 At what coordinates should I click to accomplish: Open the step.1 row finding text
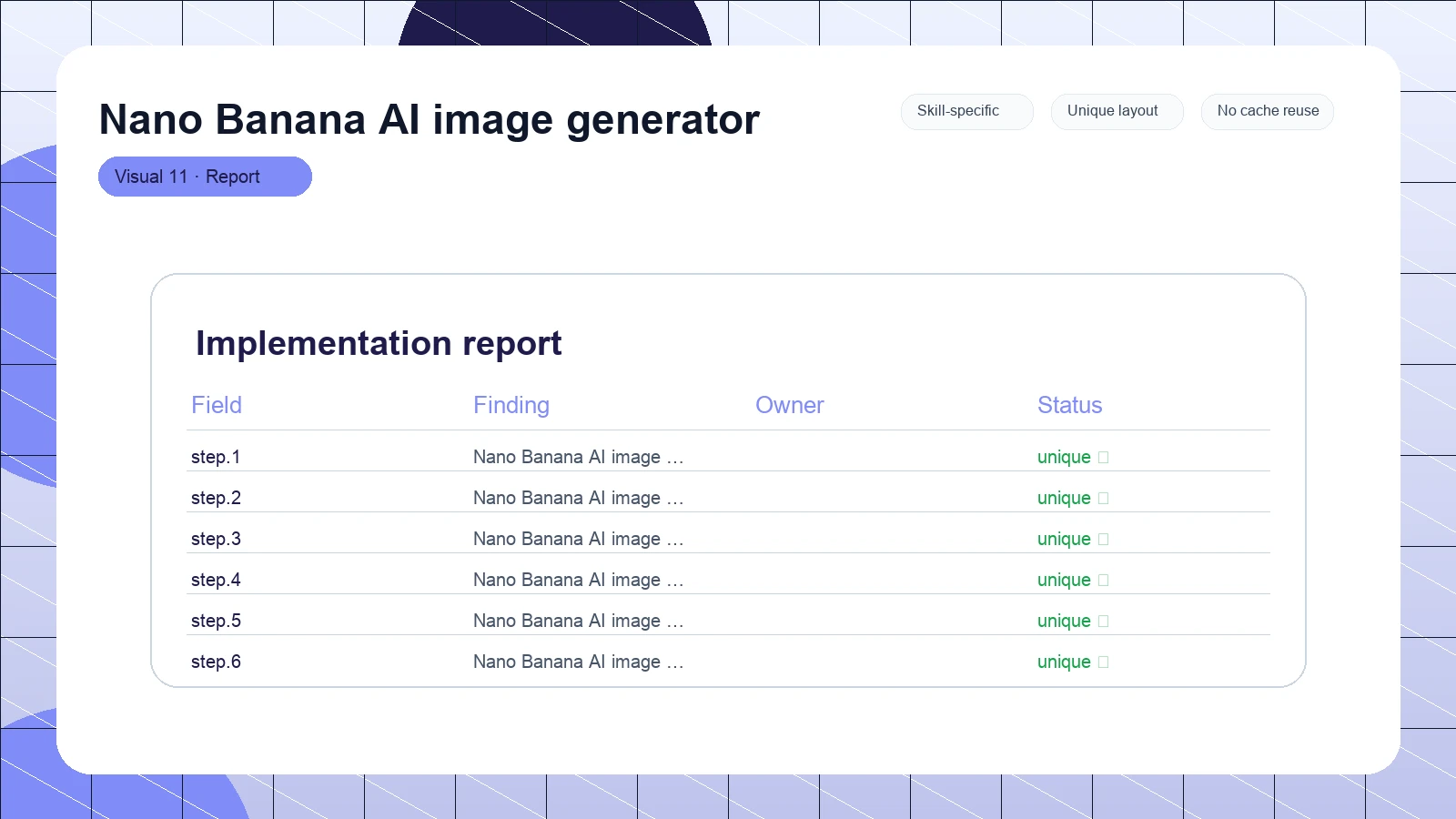click(578, 457)
